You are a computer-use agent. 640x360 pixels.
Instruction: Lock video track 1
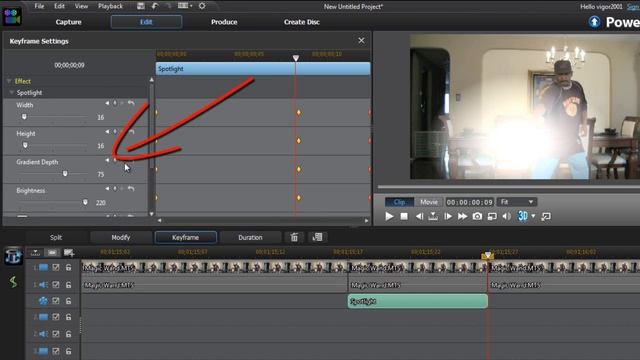69,267
